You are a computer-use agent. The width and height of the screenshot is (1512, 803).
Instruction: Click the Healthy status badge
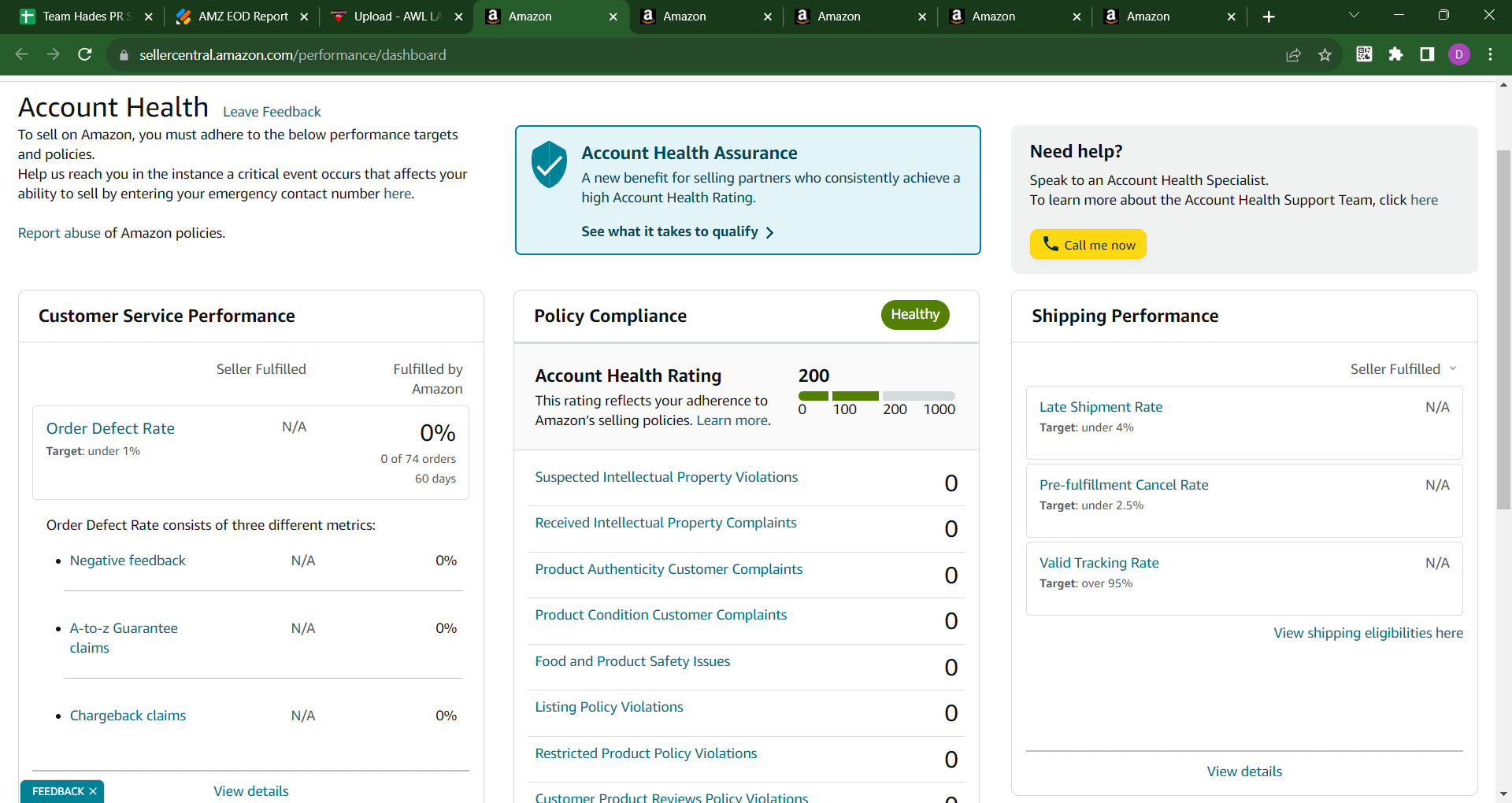click(x=915, y=315)
